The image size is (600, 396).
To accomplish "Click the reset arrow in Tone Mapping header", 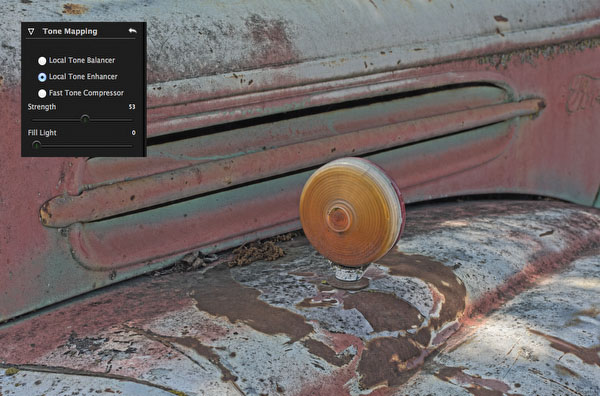I will (132, 31).
